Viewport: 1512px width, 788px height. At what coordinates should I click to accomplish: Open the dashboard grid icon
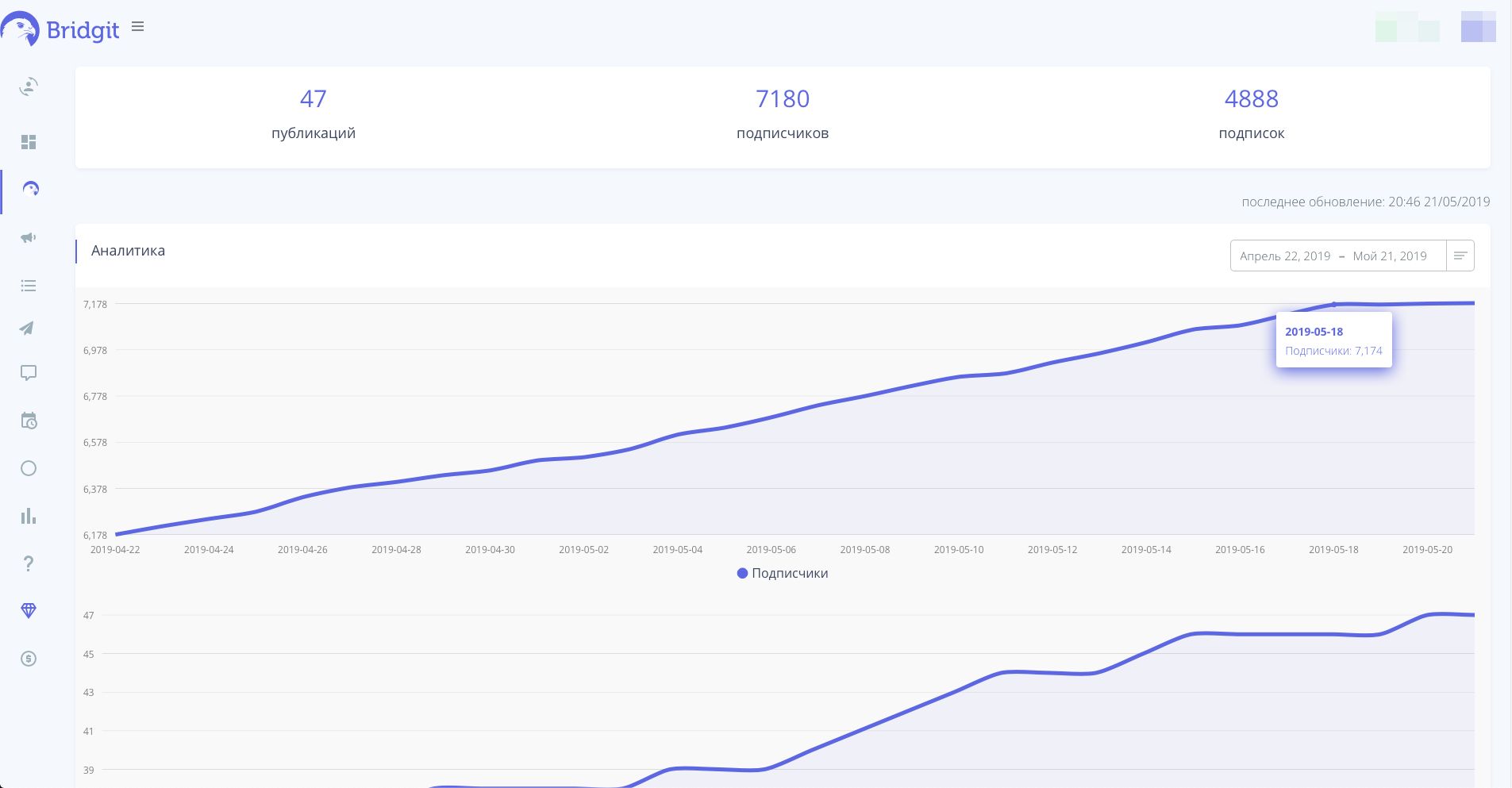29,142
